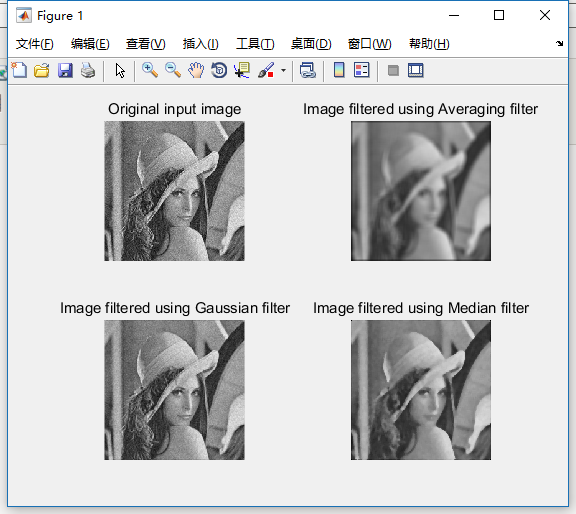Screen dimensions: 576x514
Task: Save the figure with the floppy disk icon
Action: [x=65, y=70]
